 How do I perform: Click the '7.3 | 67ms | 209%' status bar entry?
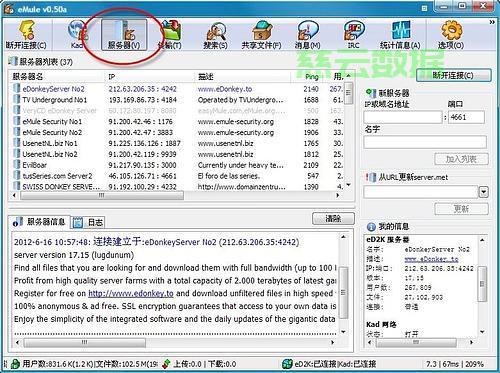pos(455,364)
